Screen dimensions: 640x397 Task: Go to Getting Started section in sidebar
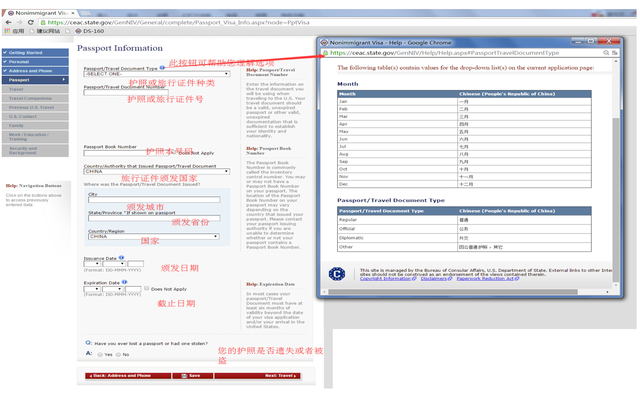tap(35, 53)
